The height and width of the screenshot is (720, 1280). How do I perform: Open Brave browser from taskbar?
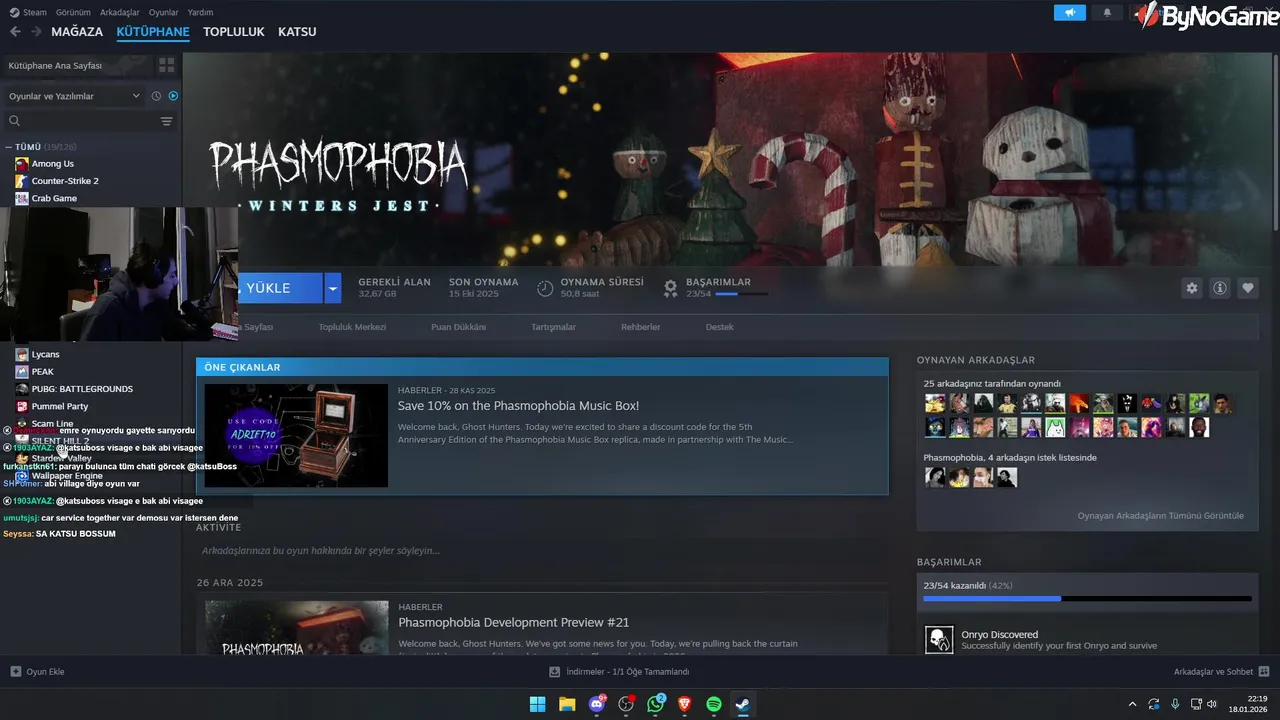pyautogui.click(x=685, y=704)
